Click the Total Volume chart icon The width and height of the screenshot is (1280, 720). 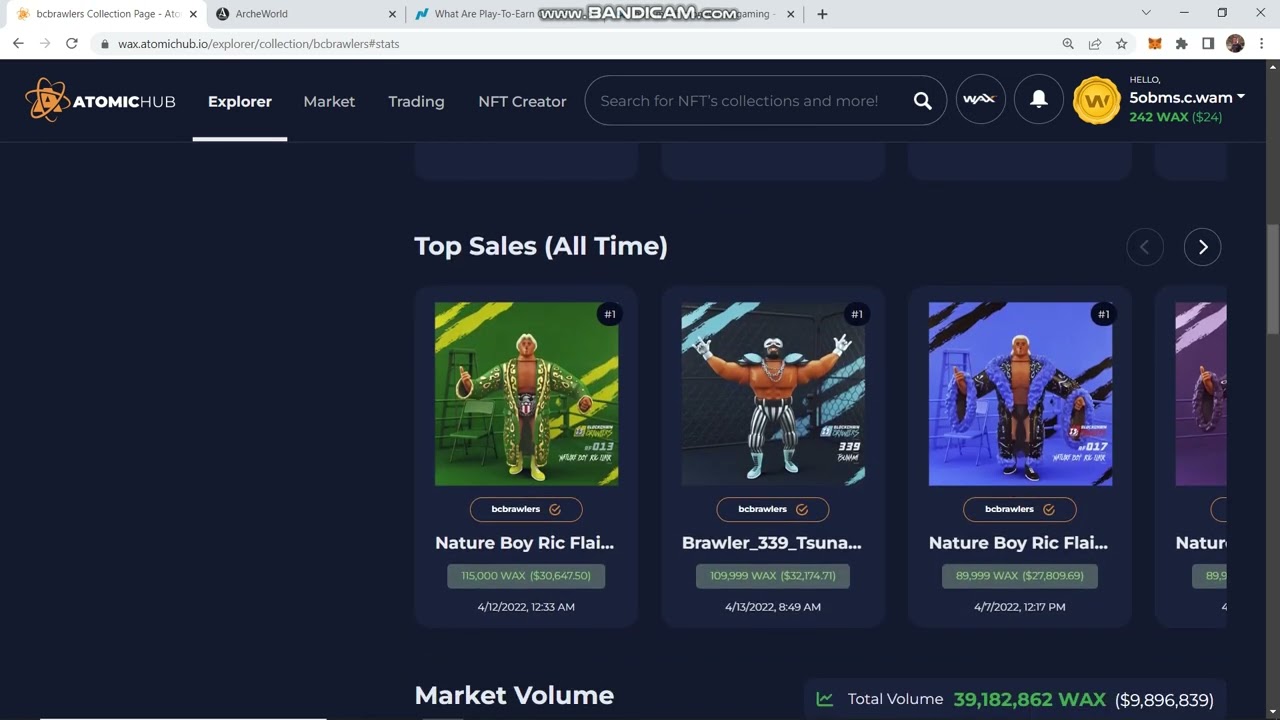tap(825, 700)
